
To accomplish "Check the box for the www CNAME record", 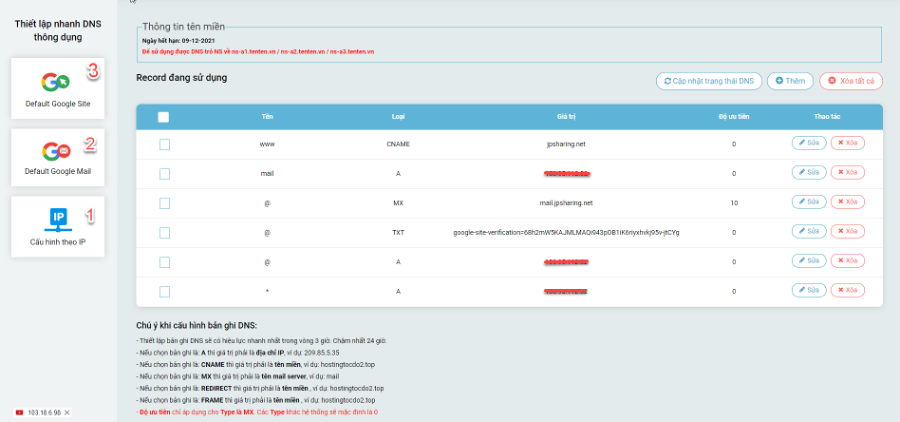I will pyautogui.click(x=165, y=145).
